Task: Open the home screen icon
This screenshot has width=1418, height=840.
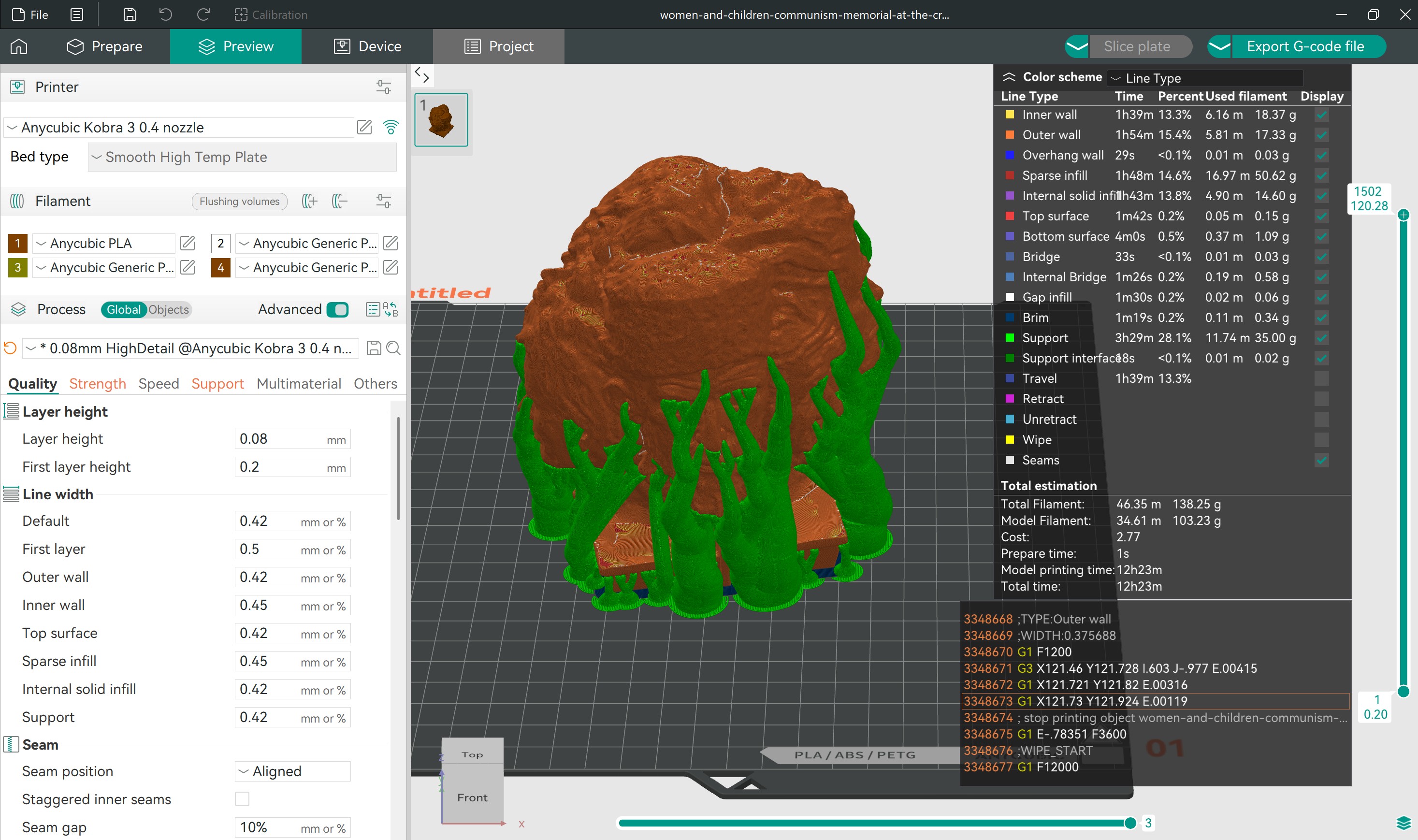Action: tap(19, 46)
